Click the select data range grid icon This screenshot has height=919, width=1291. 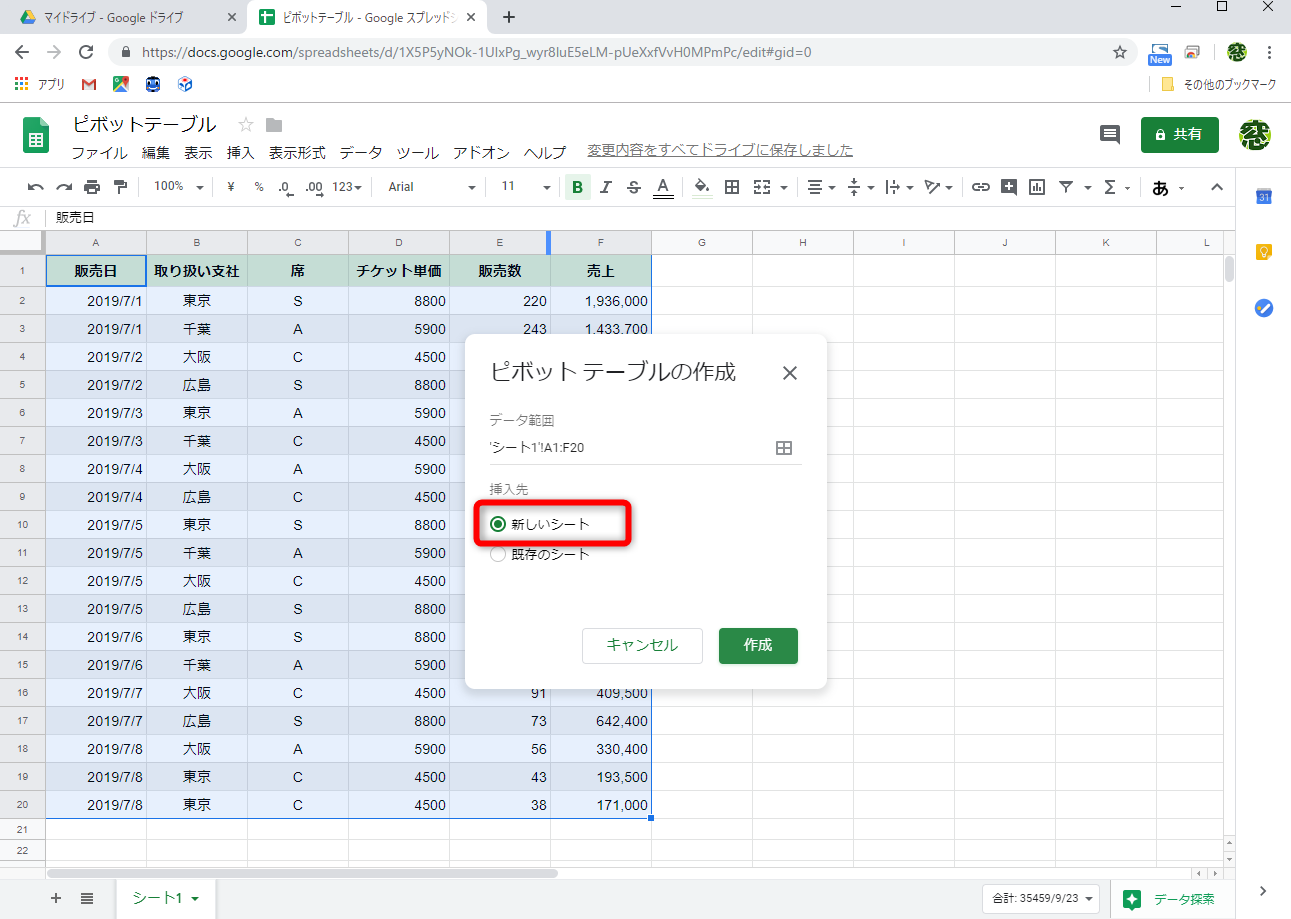coord(784,448)
